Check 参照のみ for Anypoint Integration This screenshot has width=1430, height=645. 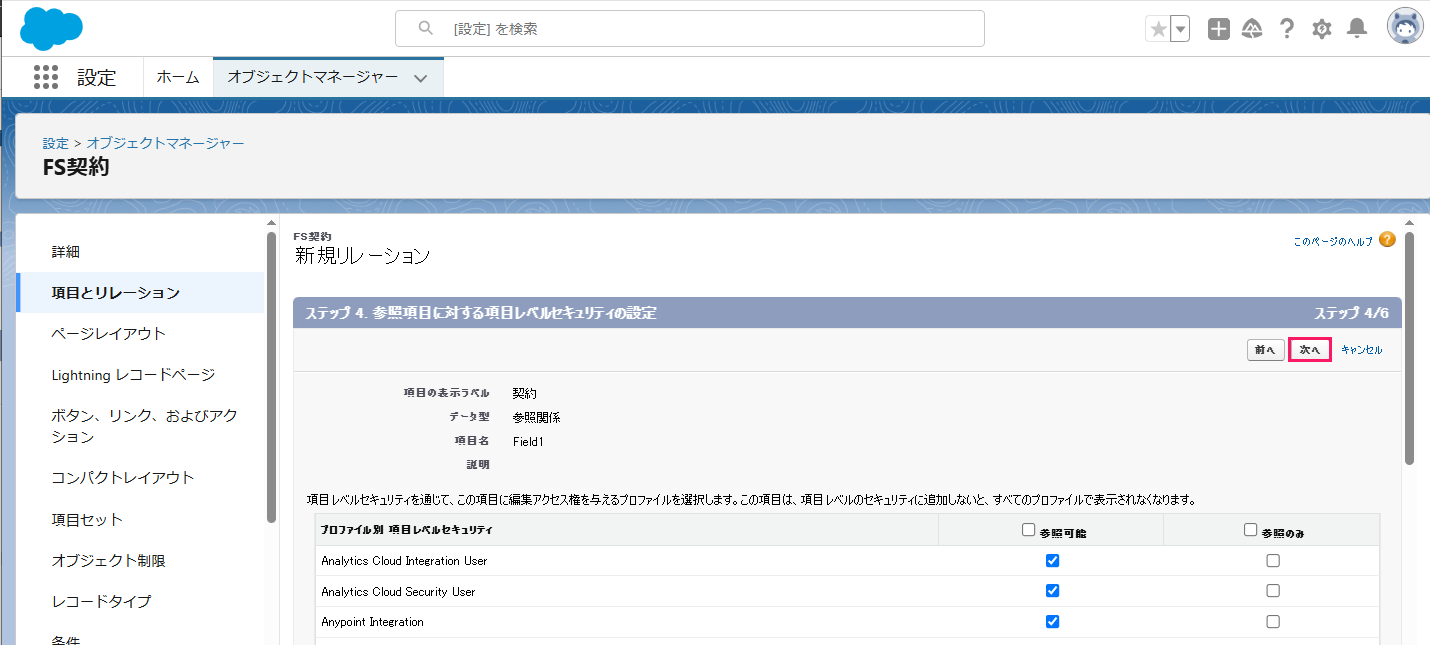[x=1273, y=621]
